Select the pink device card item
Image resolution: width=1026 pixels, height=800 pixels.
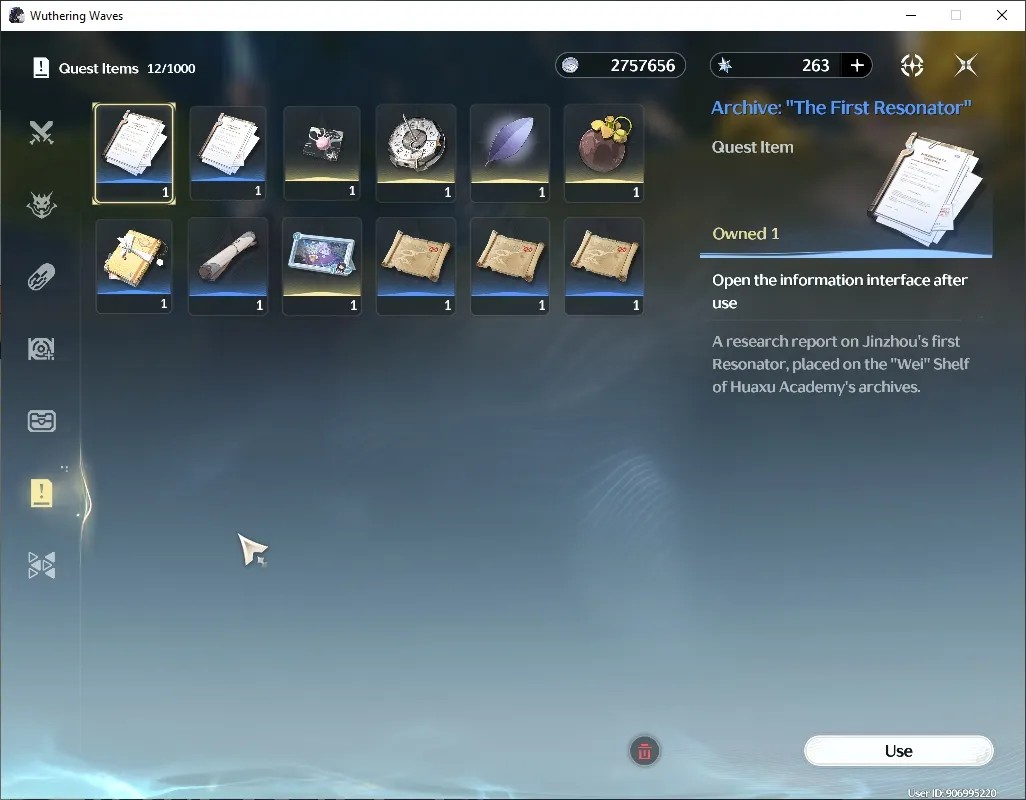pyautogui.click(x=322, y=152)
